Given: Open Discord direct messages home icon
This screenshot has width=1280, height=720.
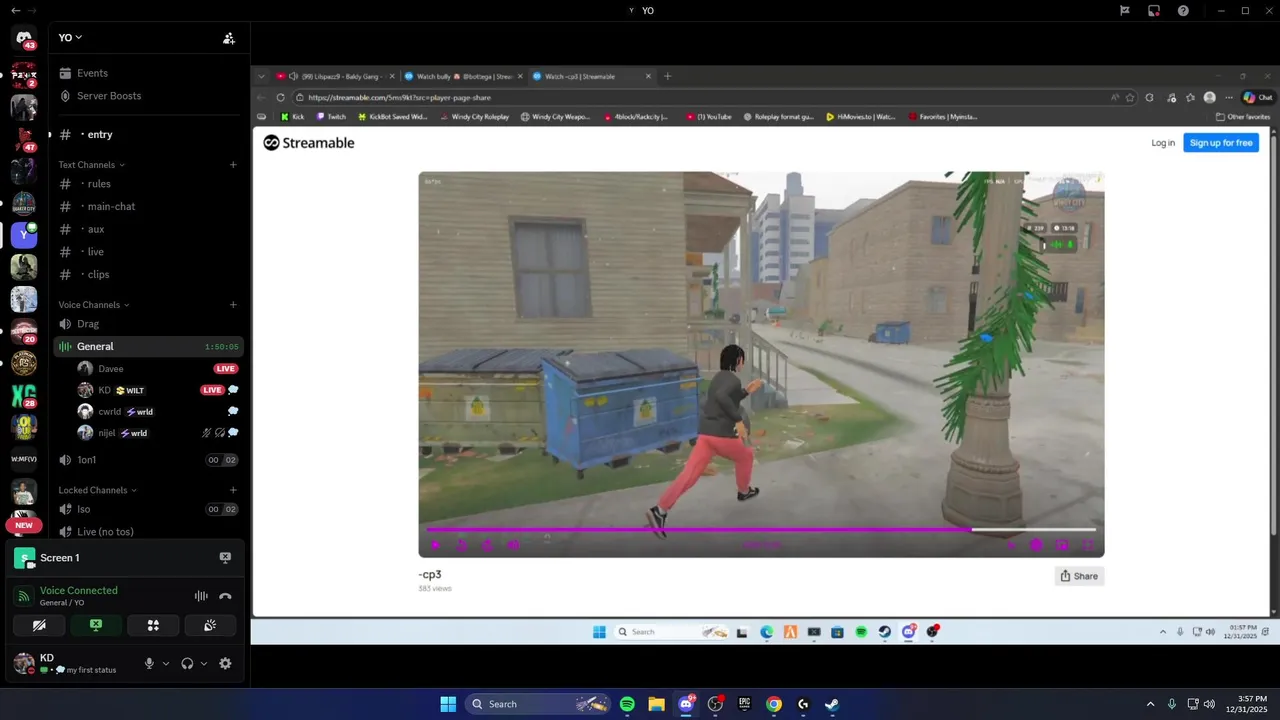Looking at the screenshot, I should click(24, 38).
